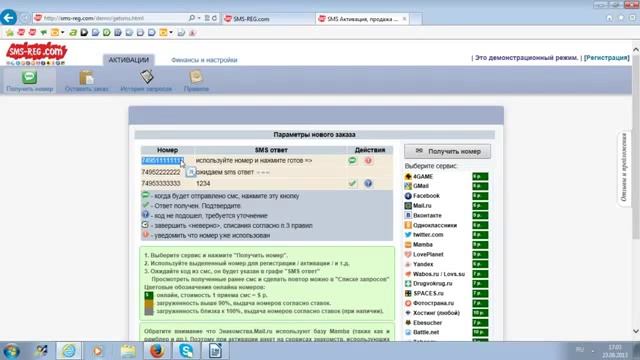Click the Получить номер toolbar icon
The width and height of the screenshot is (640, 360).
click(30, 81)
